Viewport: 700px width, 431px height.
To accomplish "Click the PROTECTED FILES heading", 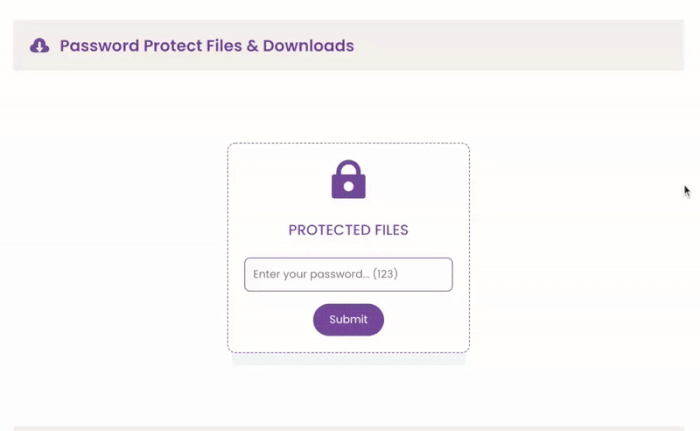I will pyautogui.click(x=348, y=230).
